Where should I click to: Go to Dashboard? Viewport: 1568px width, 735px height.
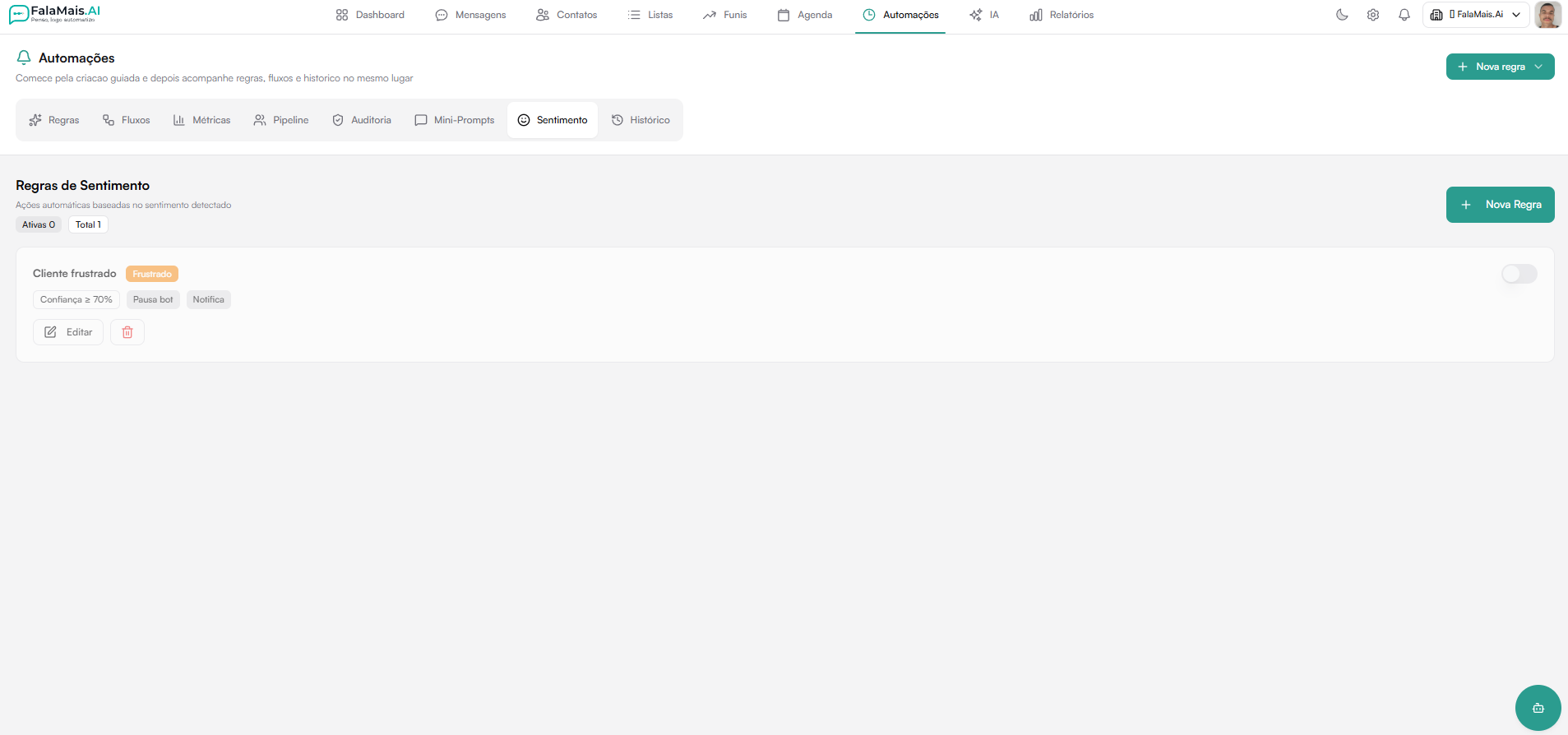tap(370, 15)
